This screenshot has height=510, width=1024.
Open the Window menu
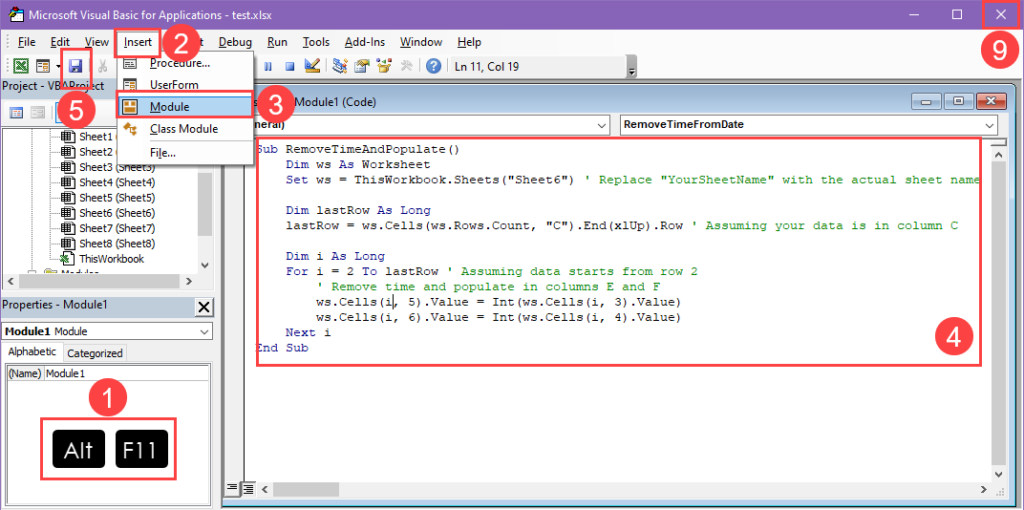coord(421,42)
